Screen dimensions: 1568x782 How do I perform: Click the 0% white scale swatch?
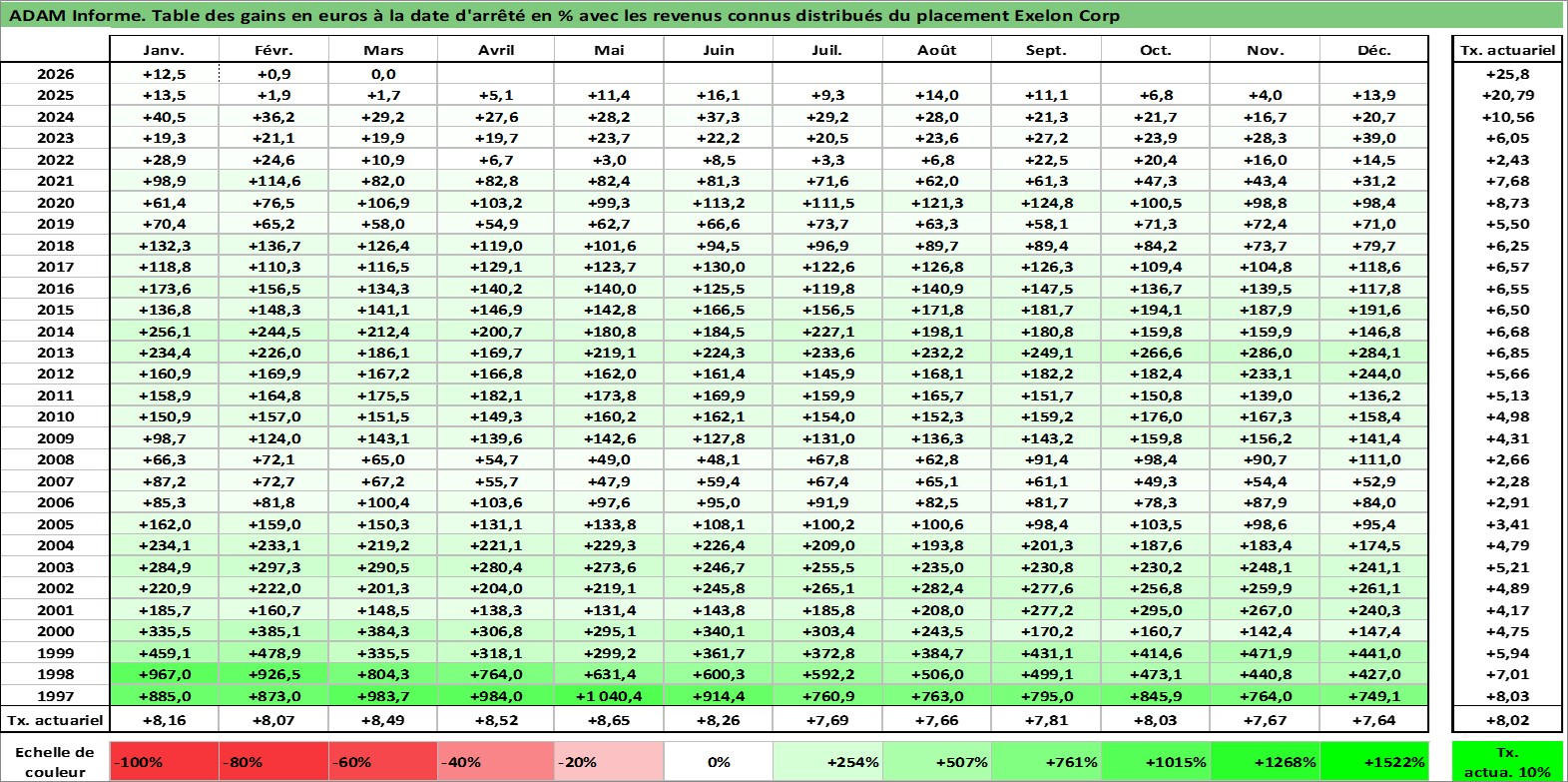pos(718,761)
